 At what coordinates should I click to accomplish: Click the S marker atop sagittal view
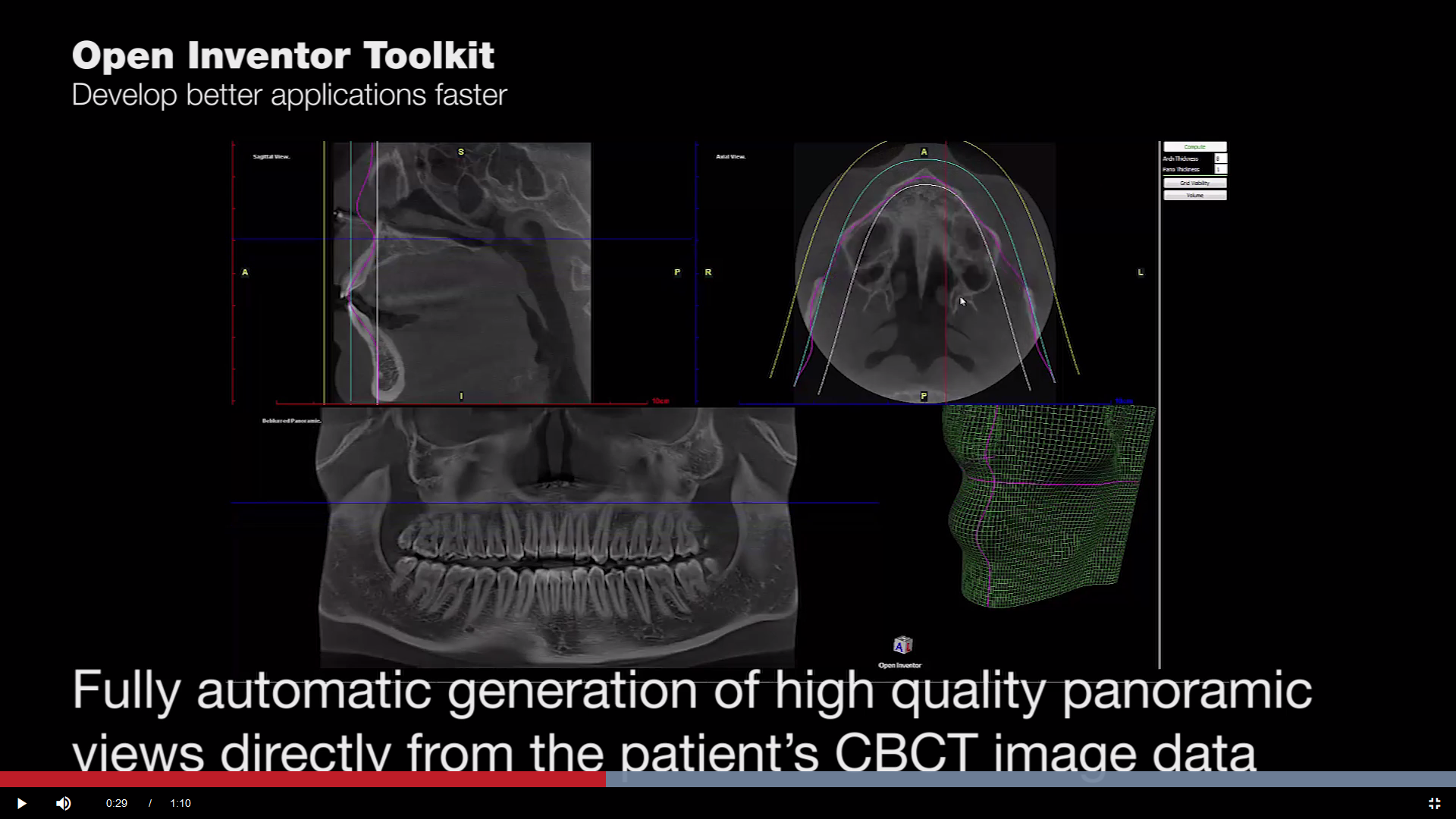point(461,152)
